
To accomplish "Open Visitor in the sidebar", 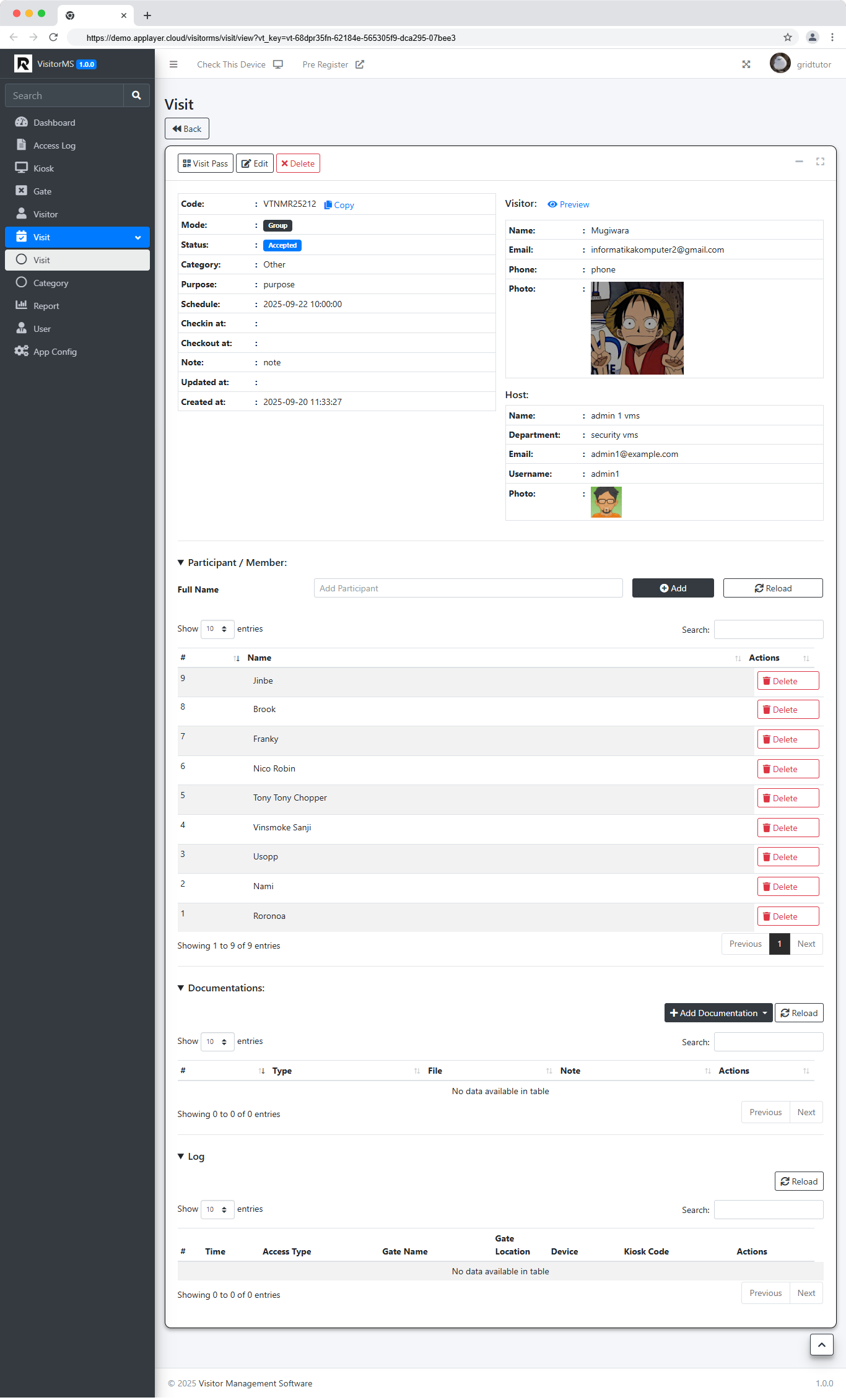I will pos(77,214).
